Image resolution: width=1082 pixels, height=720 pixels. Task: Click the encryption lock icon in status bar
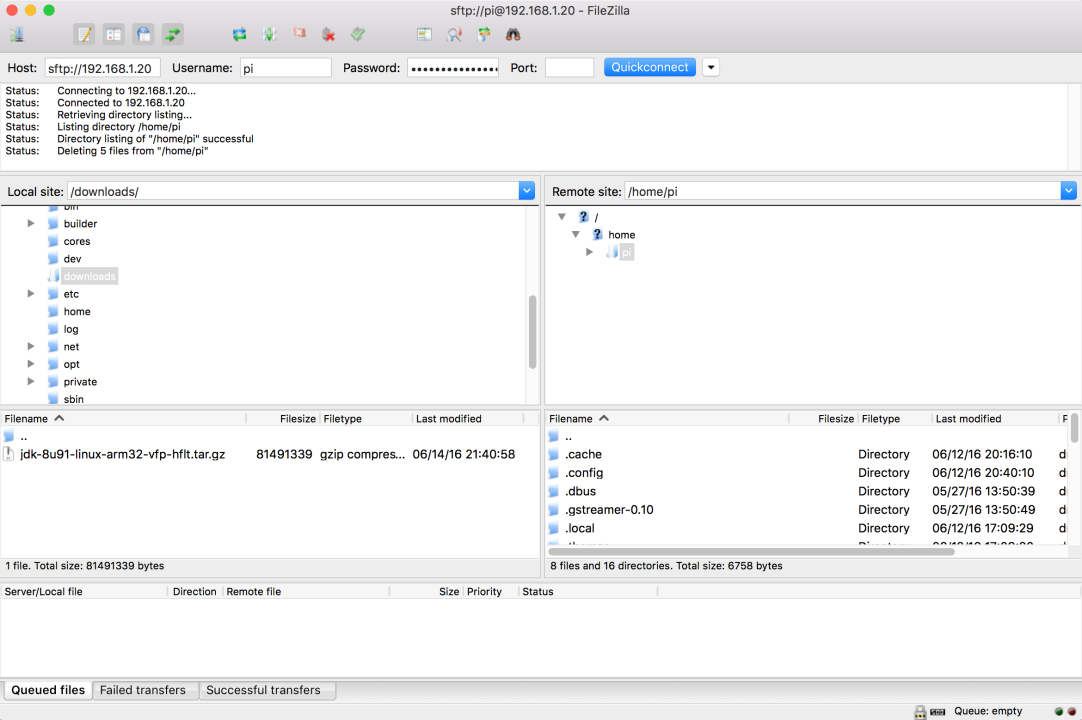921,712
